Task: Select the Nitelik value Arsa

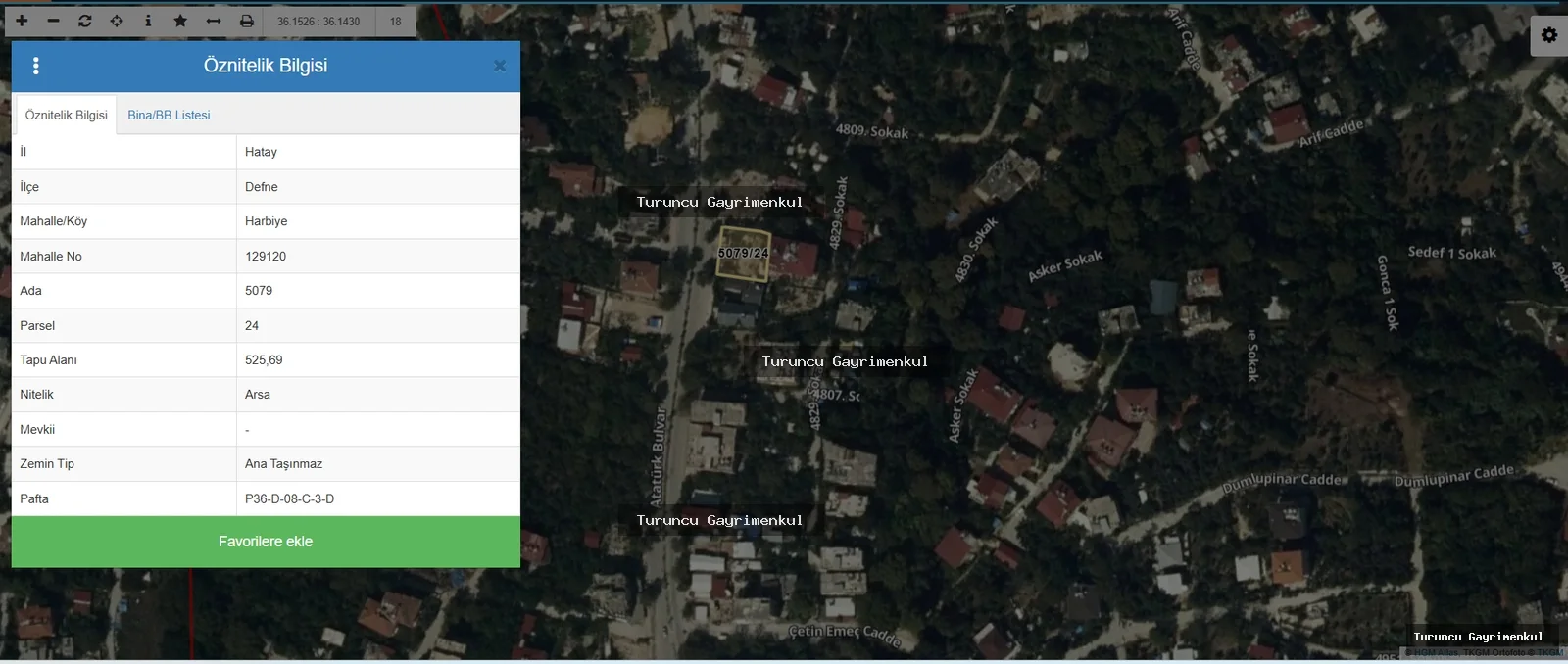Action: point(258,395)
